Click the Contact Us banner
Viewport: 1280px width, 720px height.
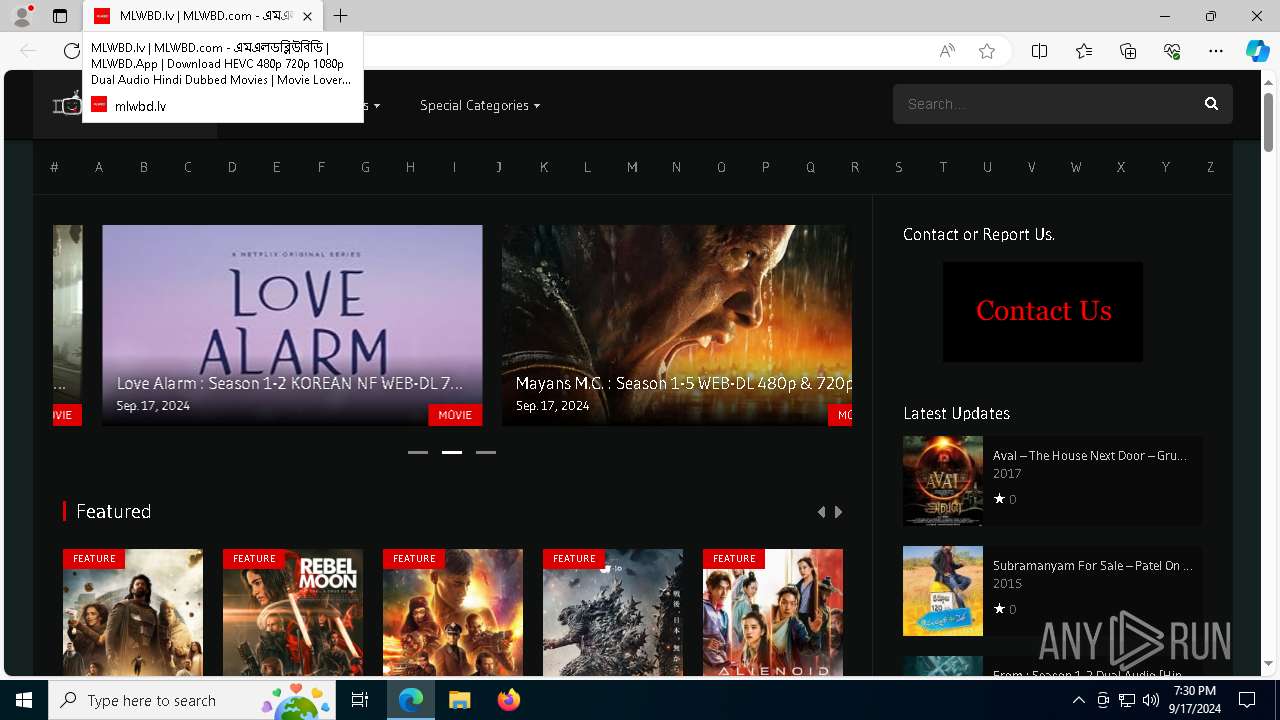[1043, 312]
